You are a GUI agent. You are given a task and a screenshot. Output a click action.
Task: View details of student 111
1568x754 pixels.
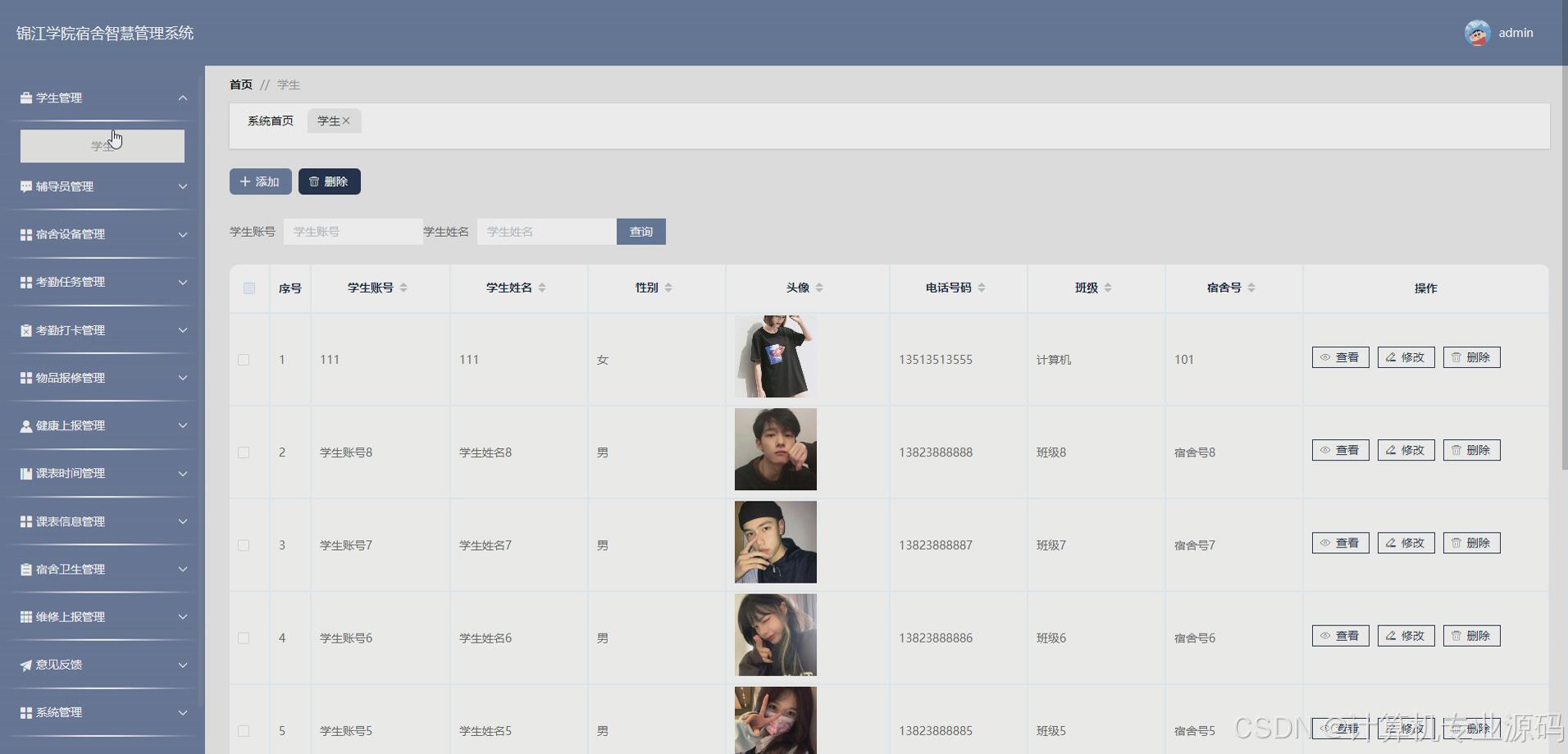(1341, 357)
